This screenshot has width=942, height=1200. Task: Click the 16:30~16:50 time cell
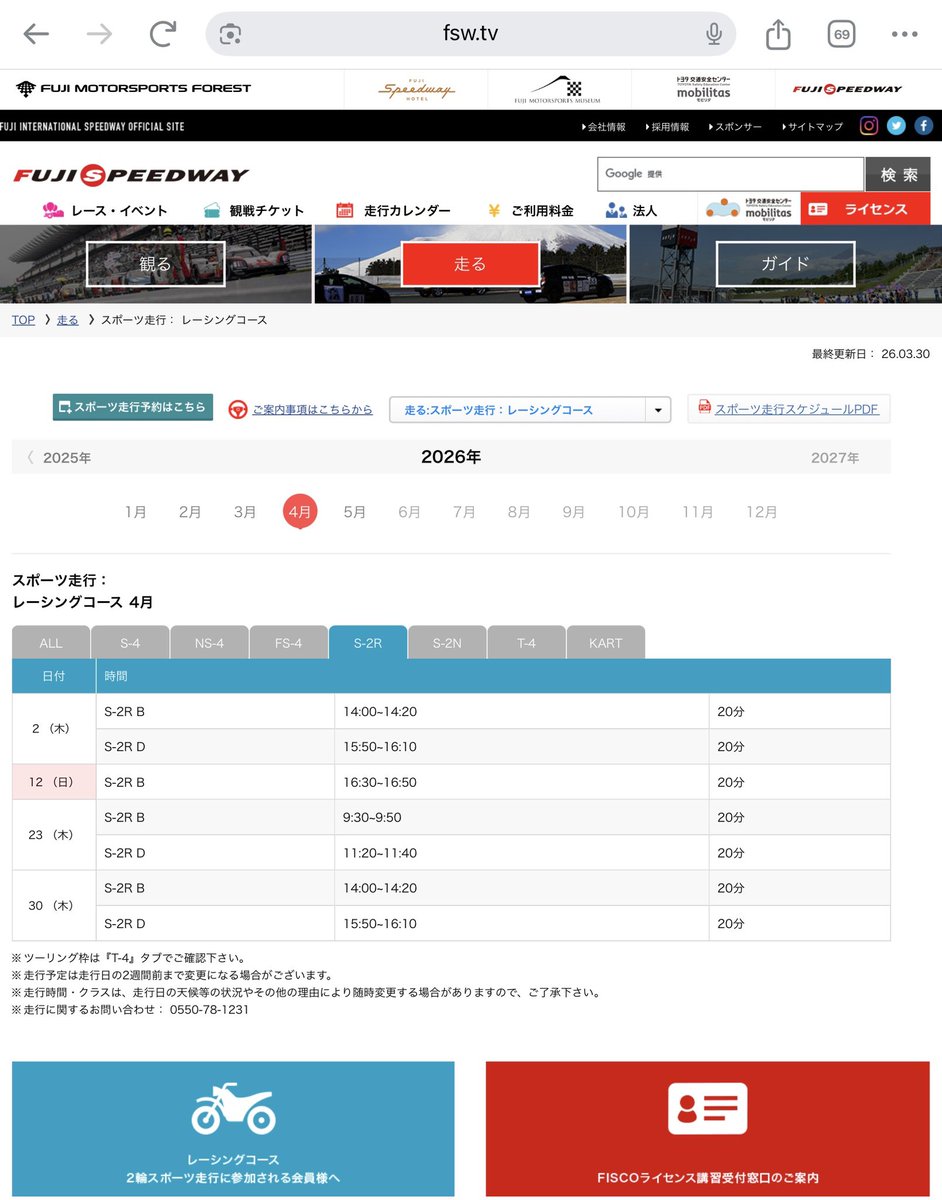click(x=522, y=782)
